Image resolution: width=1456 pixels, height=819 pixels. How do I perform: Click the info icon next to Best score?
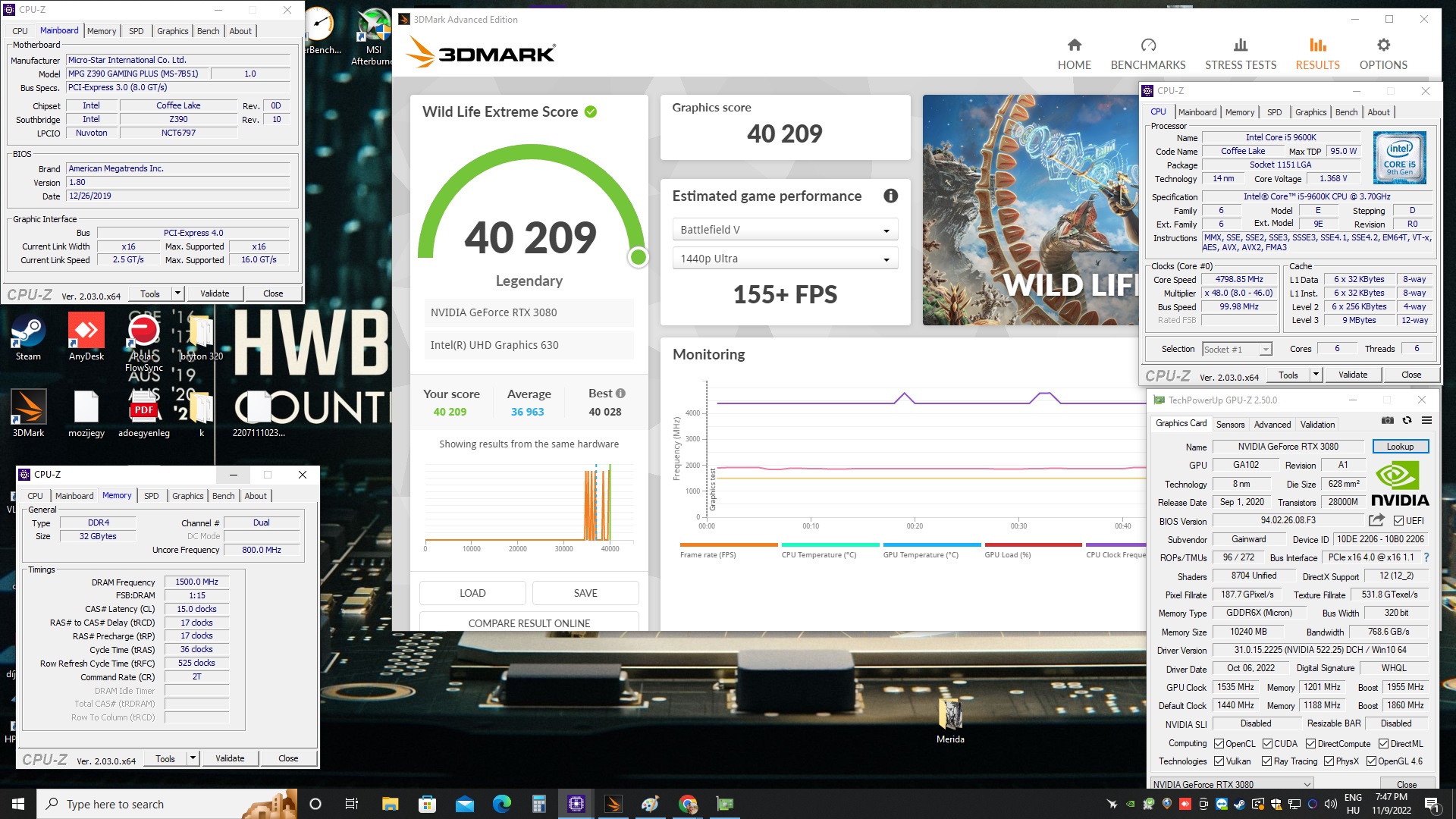(x=620, y=393)
